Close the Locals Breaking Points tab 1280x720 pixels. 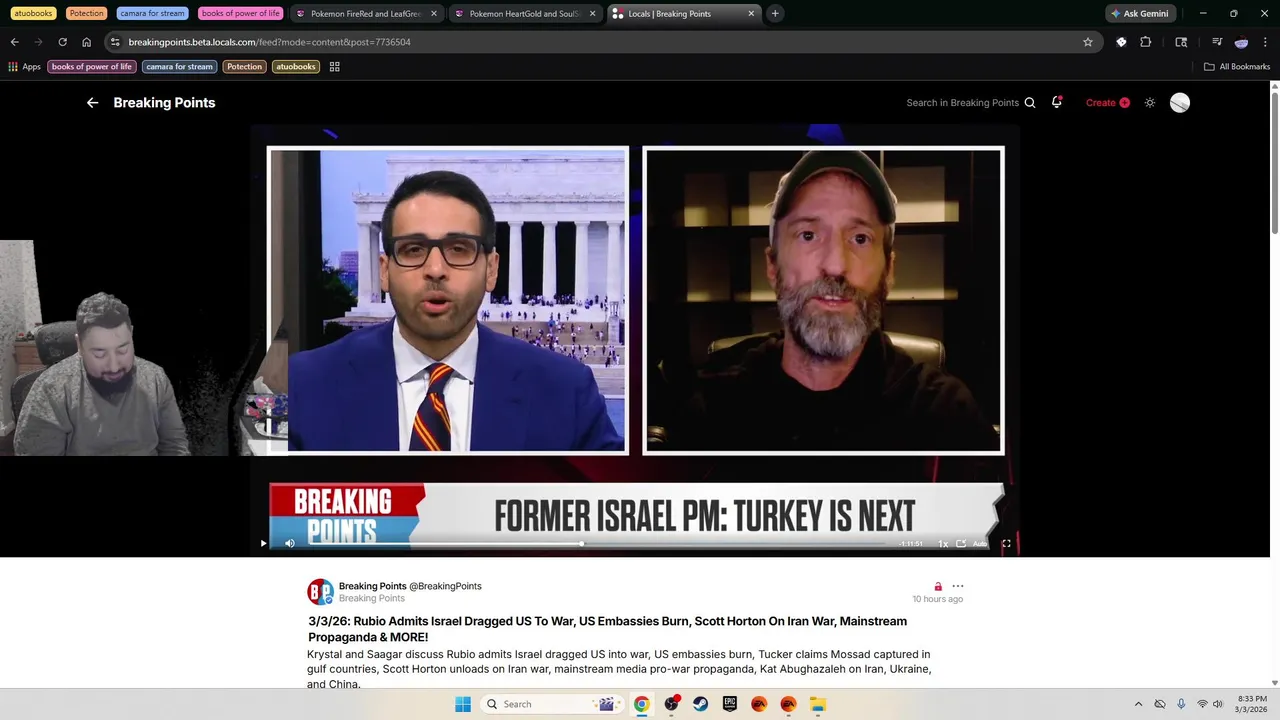[751, 13]
